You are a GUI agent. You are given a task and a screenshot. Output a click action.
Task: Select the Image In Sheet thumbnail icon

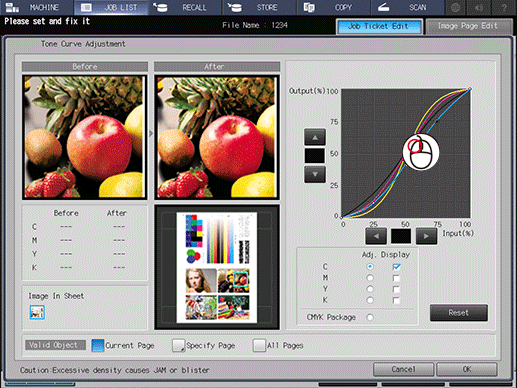37,312
